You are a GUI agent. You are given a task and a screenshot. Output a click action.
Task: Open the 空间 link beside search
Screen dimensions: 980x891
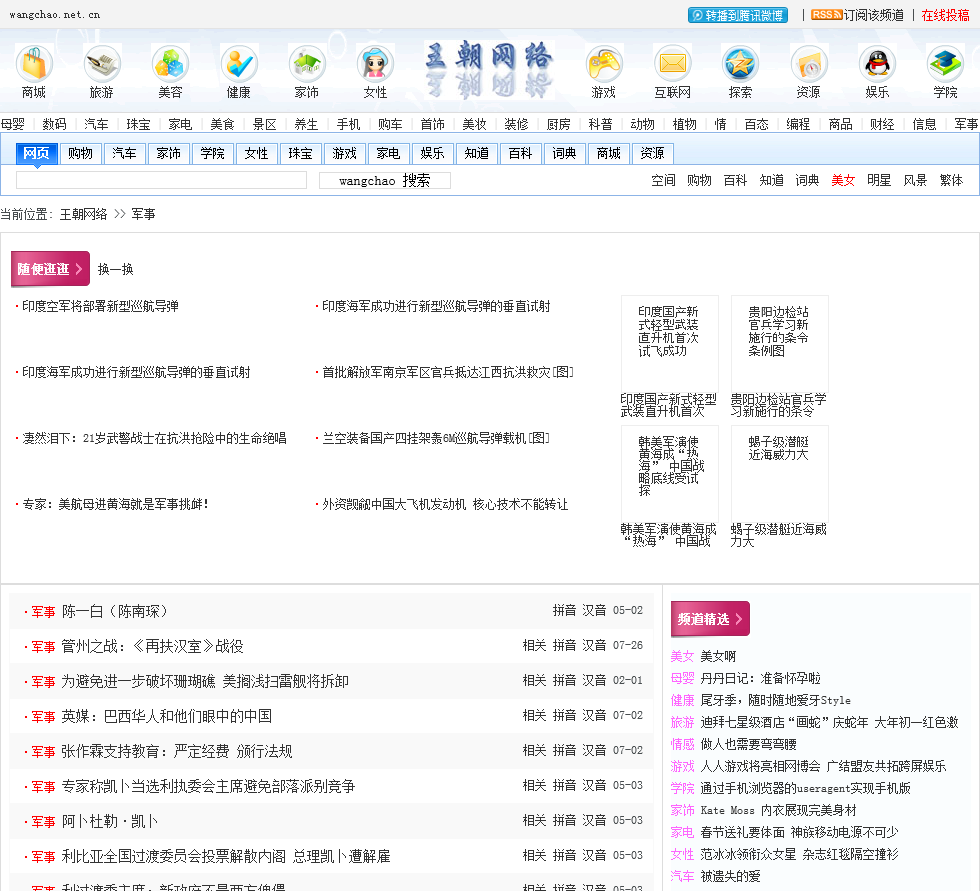pos(663,181)
